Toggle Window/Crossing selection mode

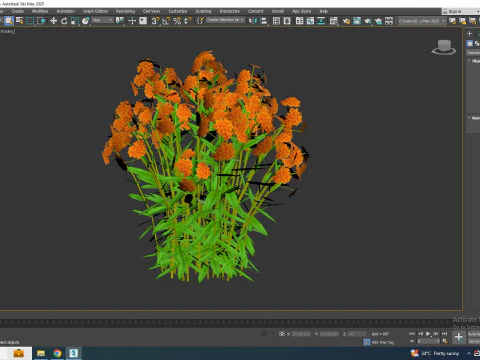tap(41, 21)
